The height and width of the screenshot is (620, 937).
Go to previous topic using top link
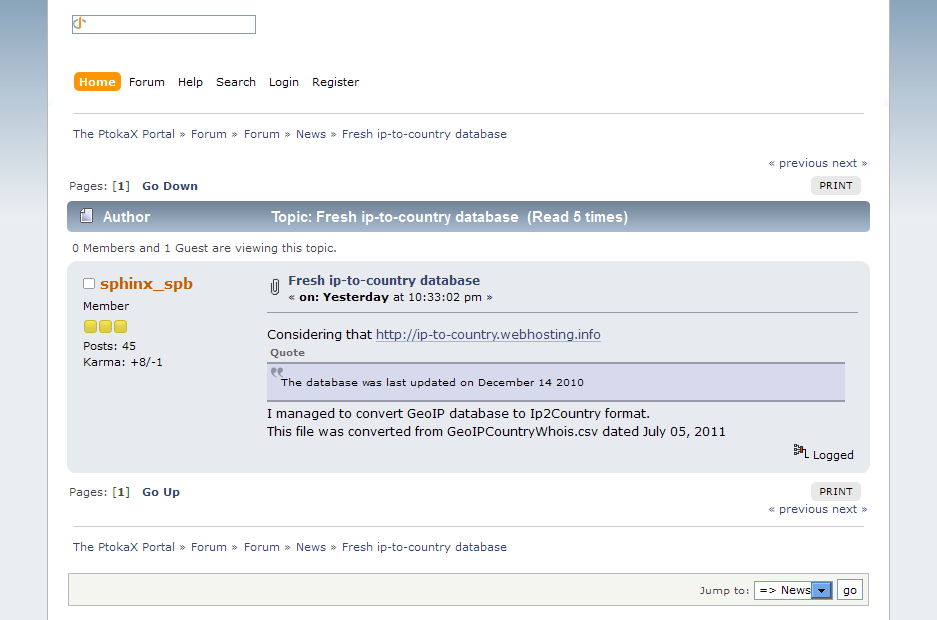coord(798,163)
